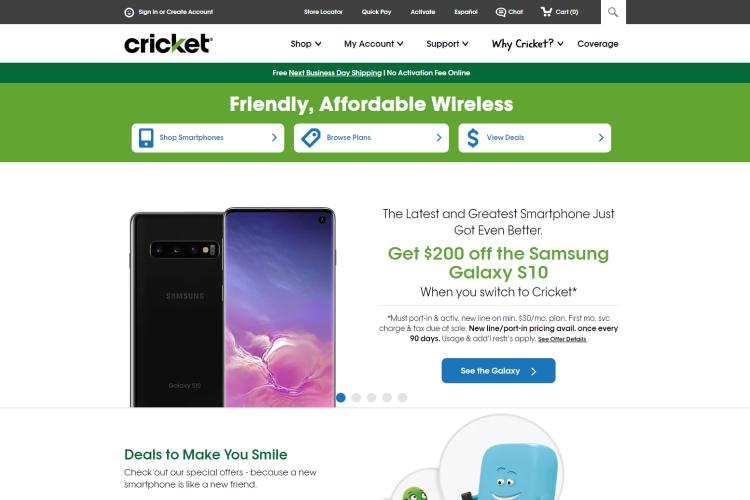Image resolution: width=750 pixels, height=500 pixels.
Task: Select the last carousel dot
Action: (402, 398)
